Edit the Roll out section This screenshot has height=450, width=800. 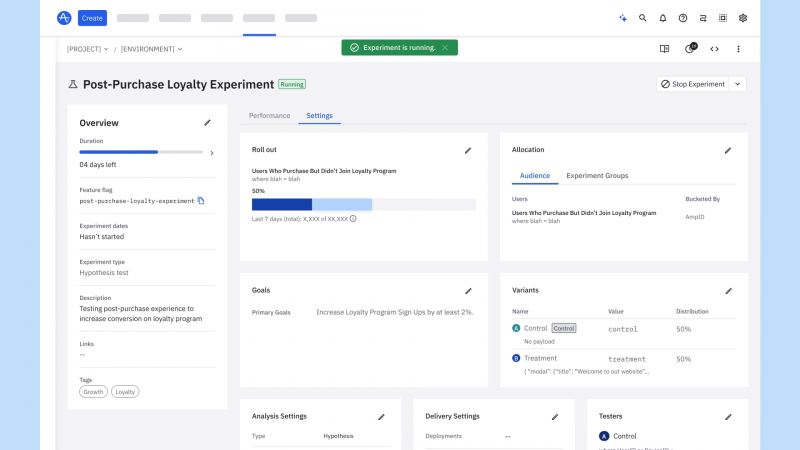coord(468,151)
